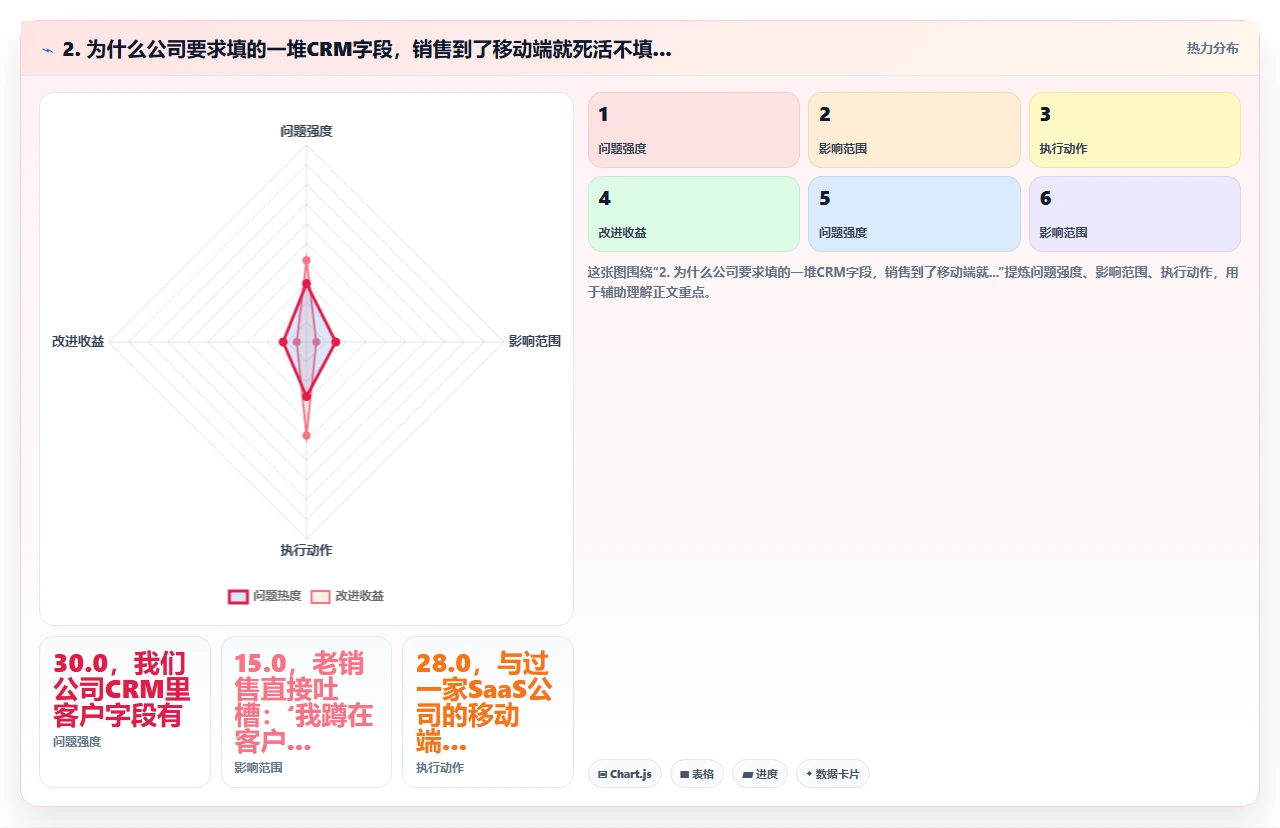Toggle the 改进收益 legend swatch
Screen dimensions: 1280x828
coord(320,596)
